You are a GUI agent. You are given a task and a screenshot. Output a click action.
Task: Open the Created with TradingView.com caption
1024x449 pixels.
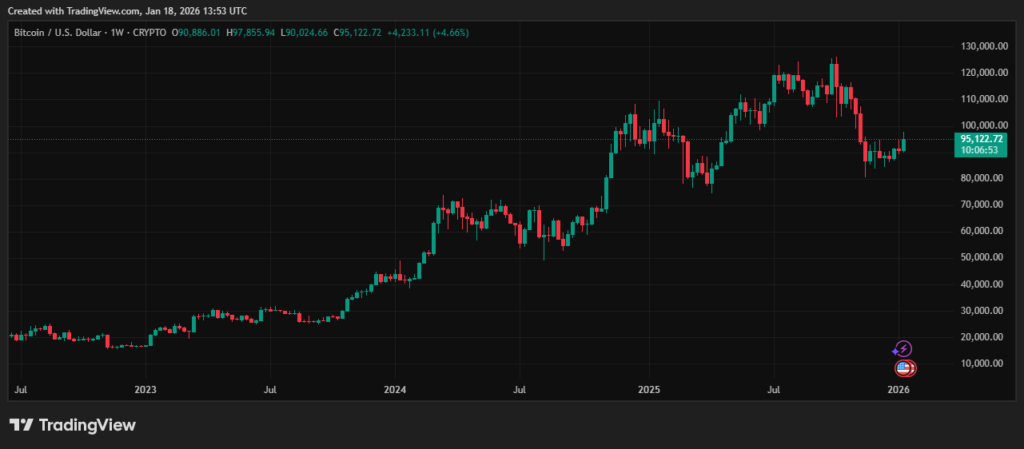(x=130, y=10)
